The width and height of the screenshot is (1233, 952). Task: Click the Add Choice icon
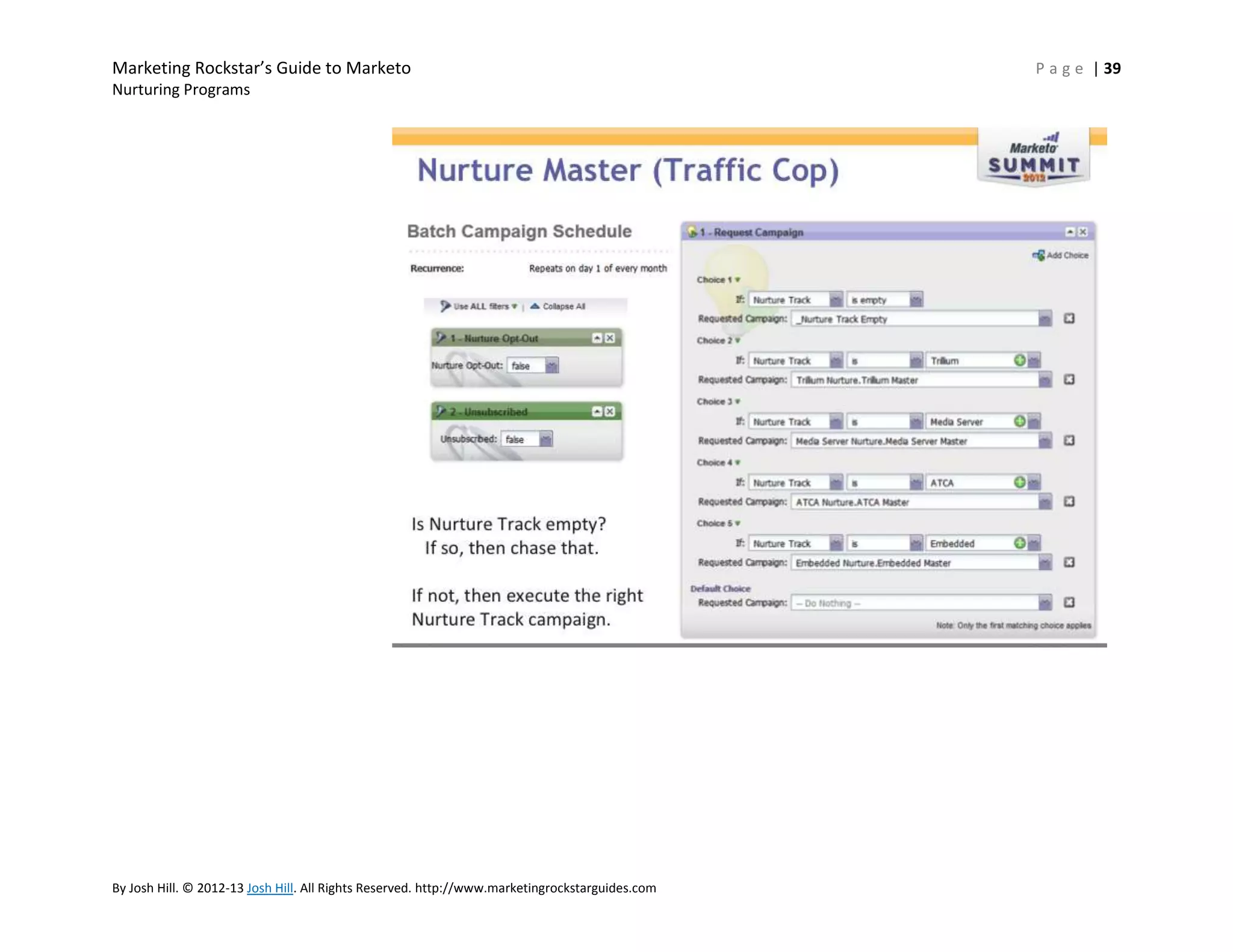pyautogui.click(x=1038, y=255)
